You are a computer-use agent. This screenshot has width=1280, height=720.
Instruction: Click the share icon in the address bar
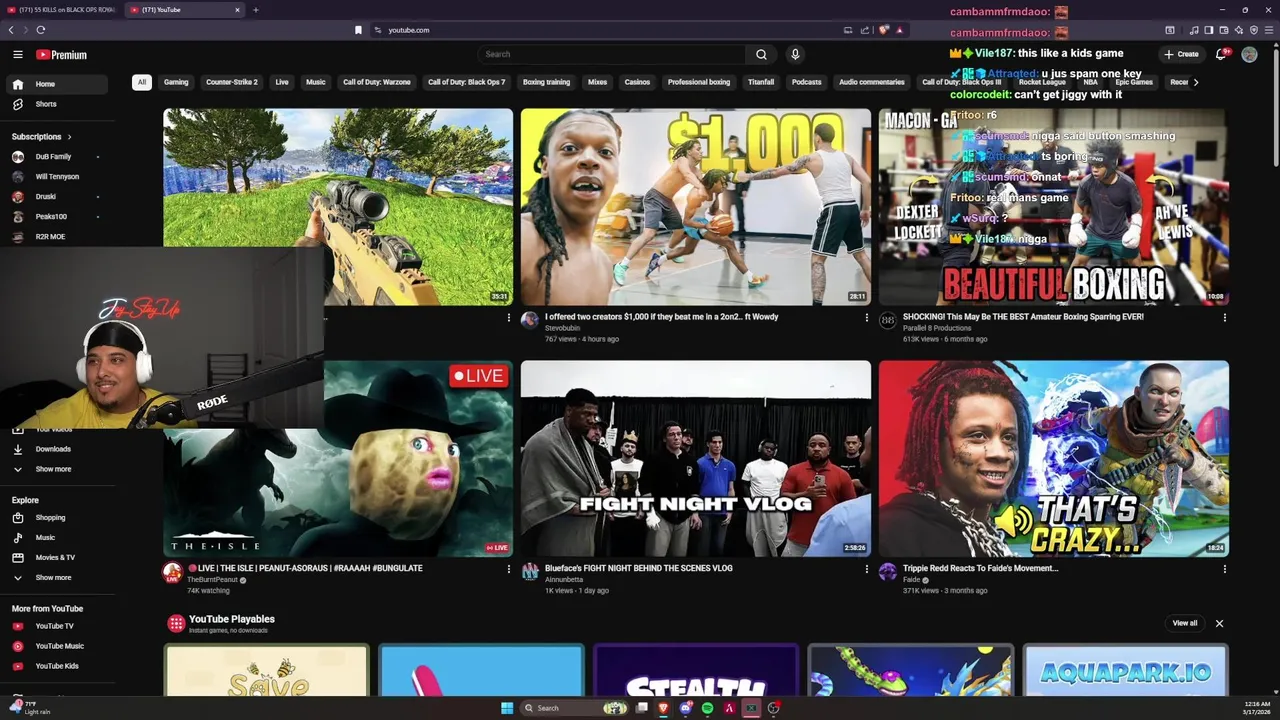[865, 30]
